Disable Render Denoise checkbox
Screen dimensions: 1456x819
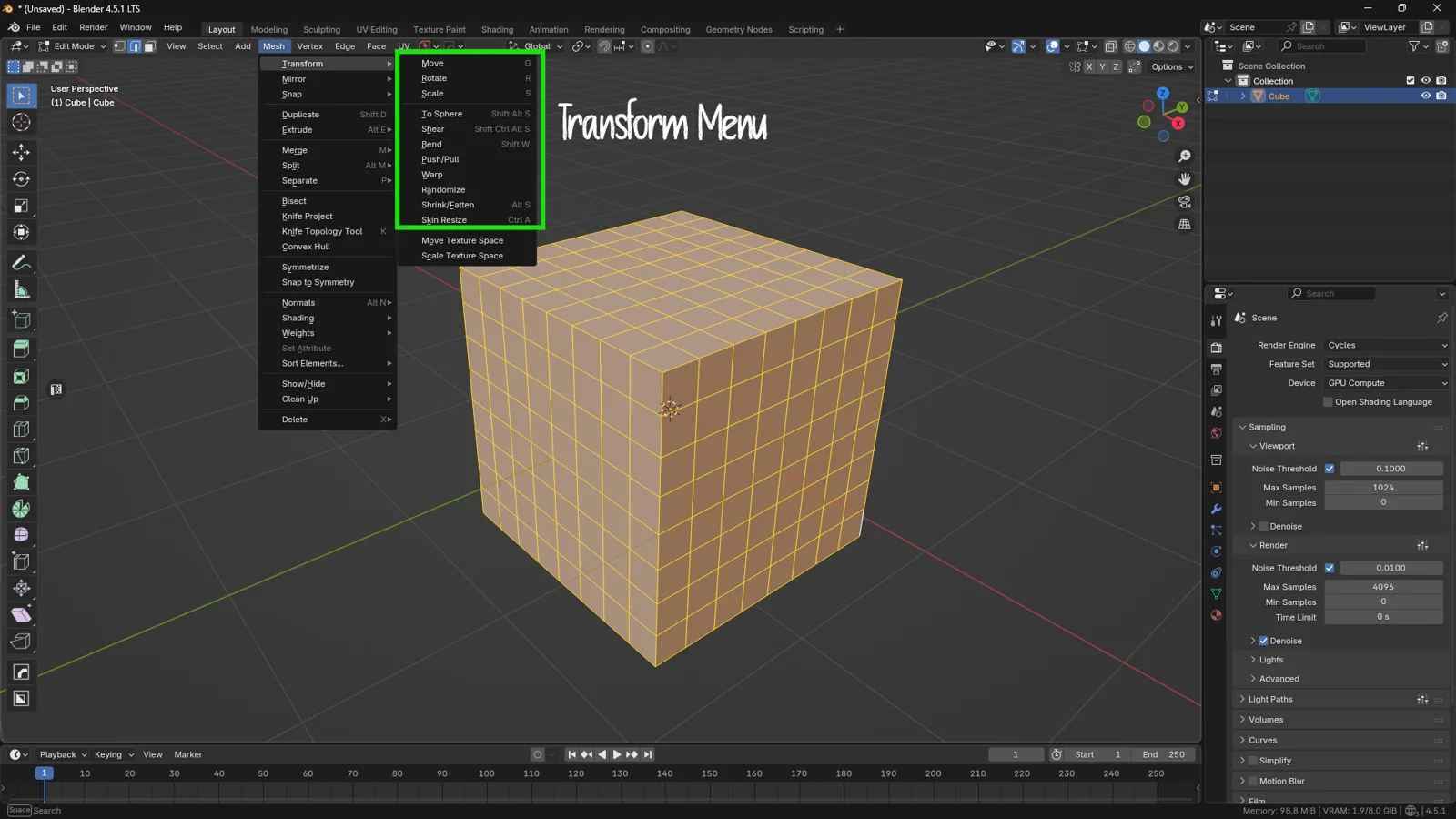click(x=1263, y=641)
